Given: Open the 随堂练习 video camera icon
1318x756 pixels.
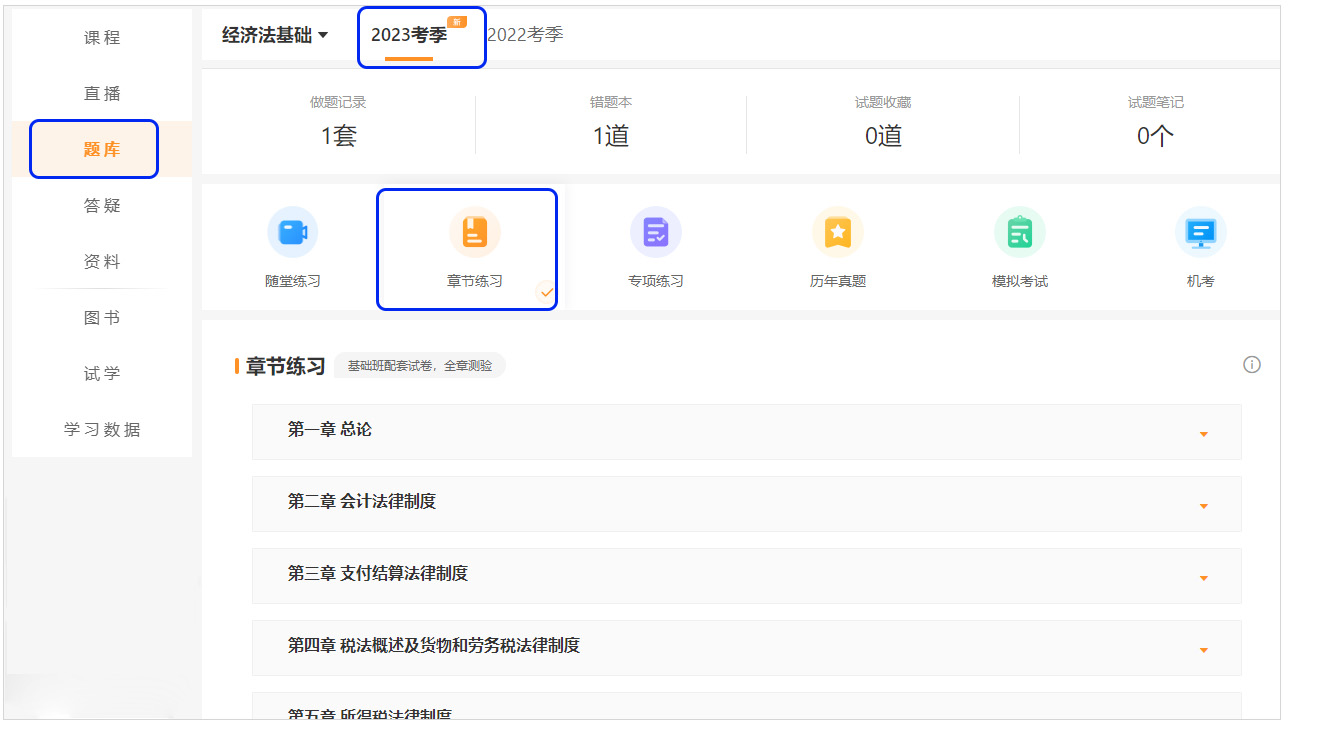Looking at the screenshot, I should coord(292,233).
